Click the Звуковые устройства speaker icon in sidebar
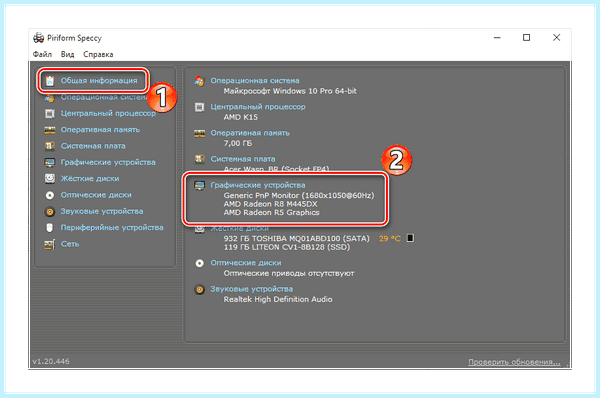Viewport: 600px width, 398px height. pos(50,212)
